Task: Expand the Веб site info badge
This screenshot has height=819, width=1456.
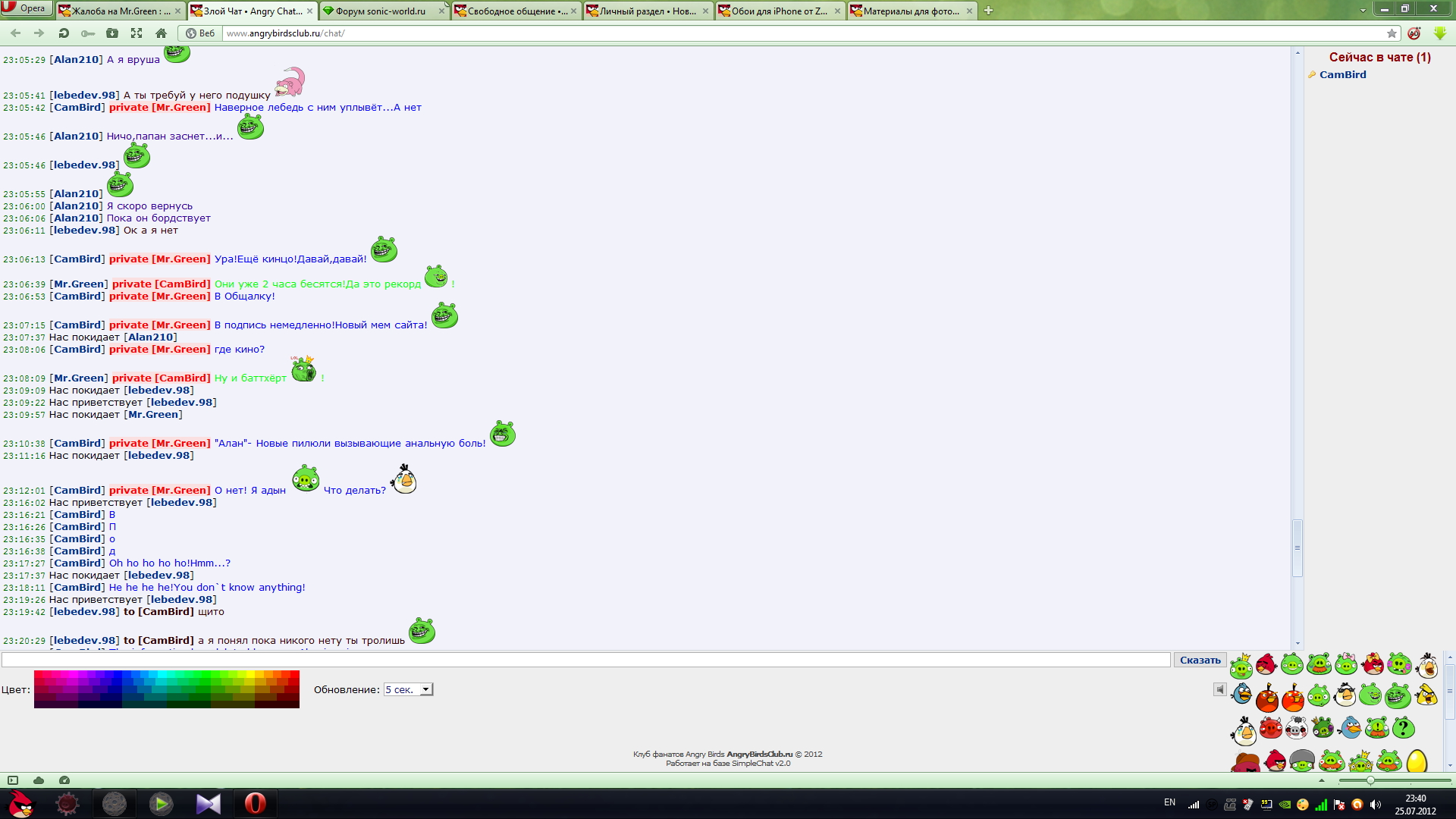Action: 200,33
